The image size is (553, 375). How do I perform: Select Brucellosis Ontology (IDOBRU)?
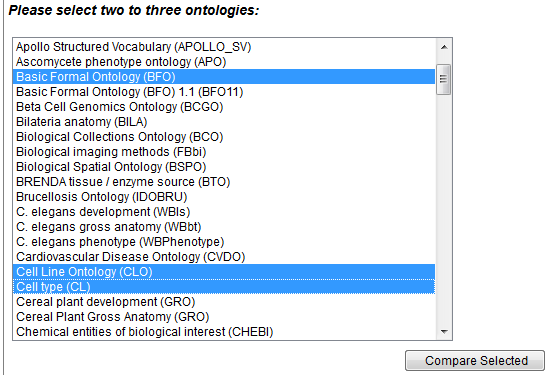pyautogui.click(x=224, y=196)
